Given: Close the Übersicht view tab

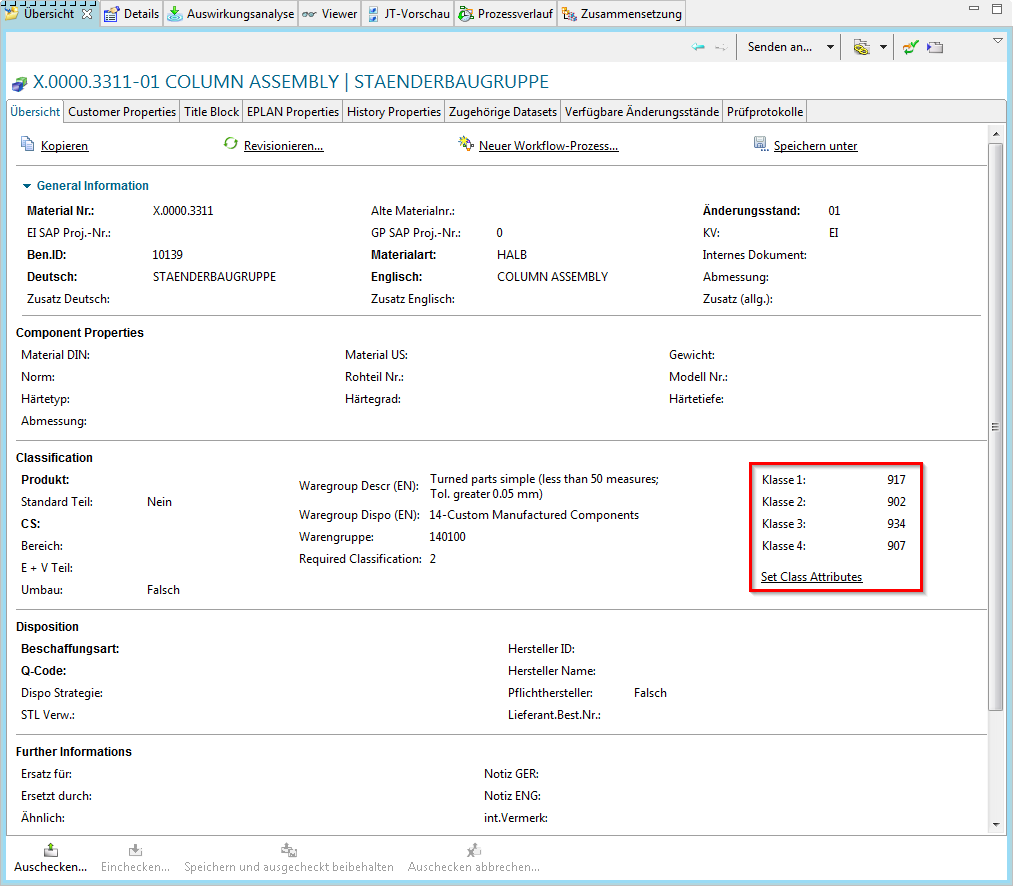Looking at the screenshot, I should 86,14.
